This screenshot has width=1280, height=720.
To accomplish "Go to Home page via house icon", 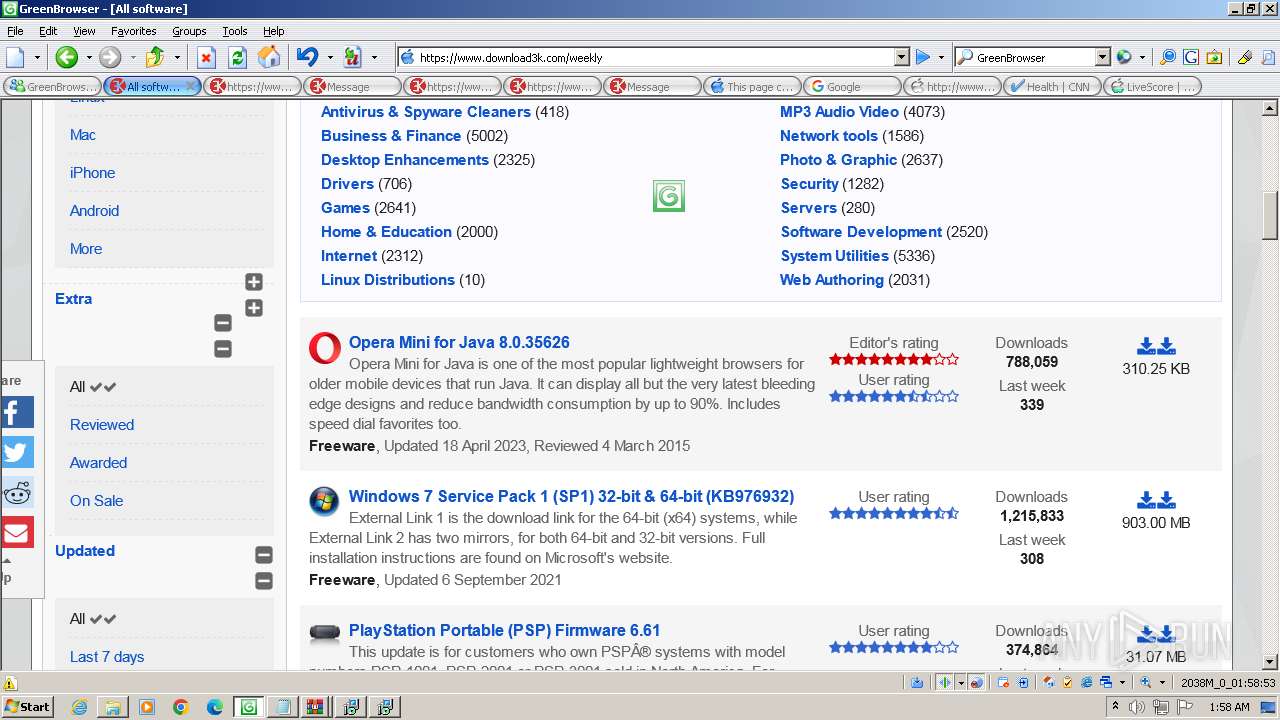I will (268, 57).
